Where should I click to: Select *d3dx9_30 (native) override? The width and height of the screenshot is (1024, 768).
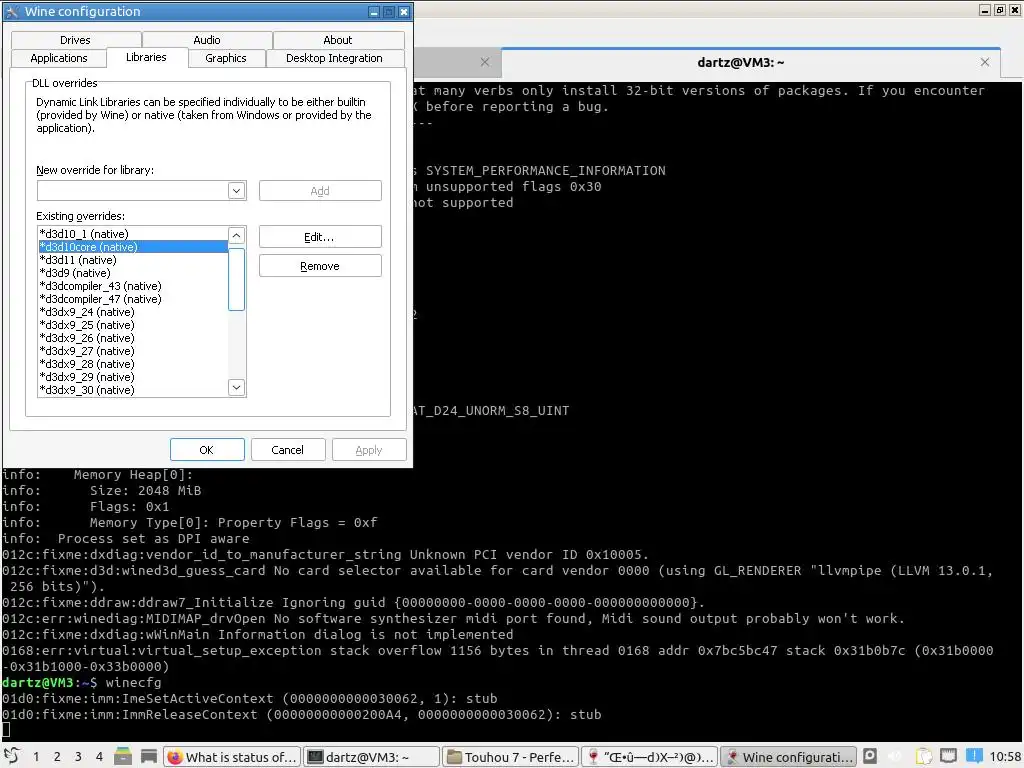click(133, 390)
